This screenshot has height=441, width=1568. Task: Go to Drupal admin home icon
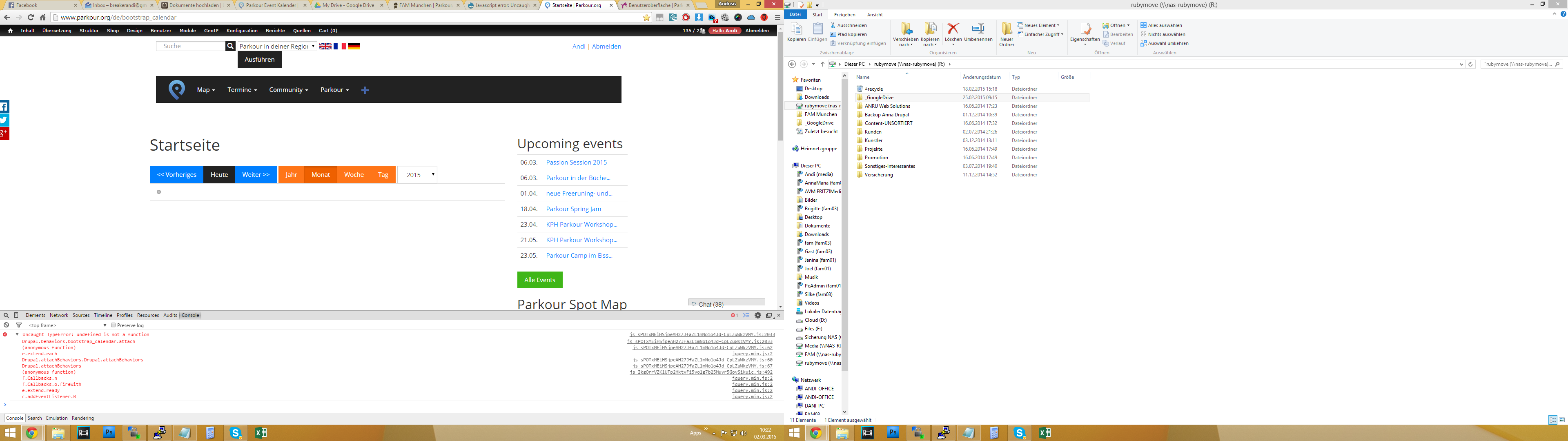(10, 31)
